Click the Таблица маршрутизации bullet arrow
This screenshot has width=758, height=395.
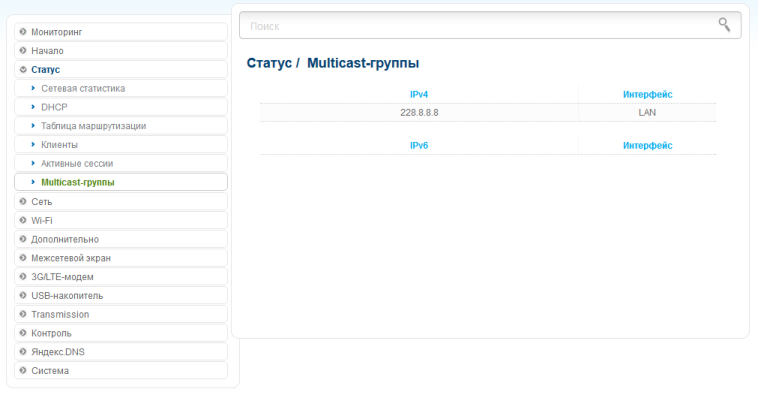(33, 126)
